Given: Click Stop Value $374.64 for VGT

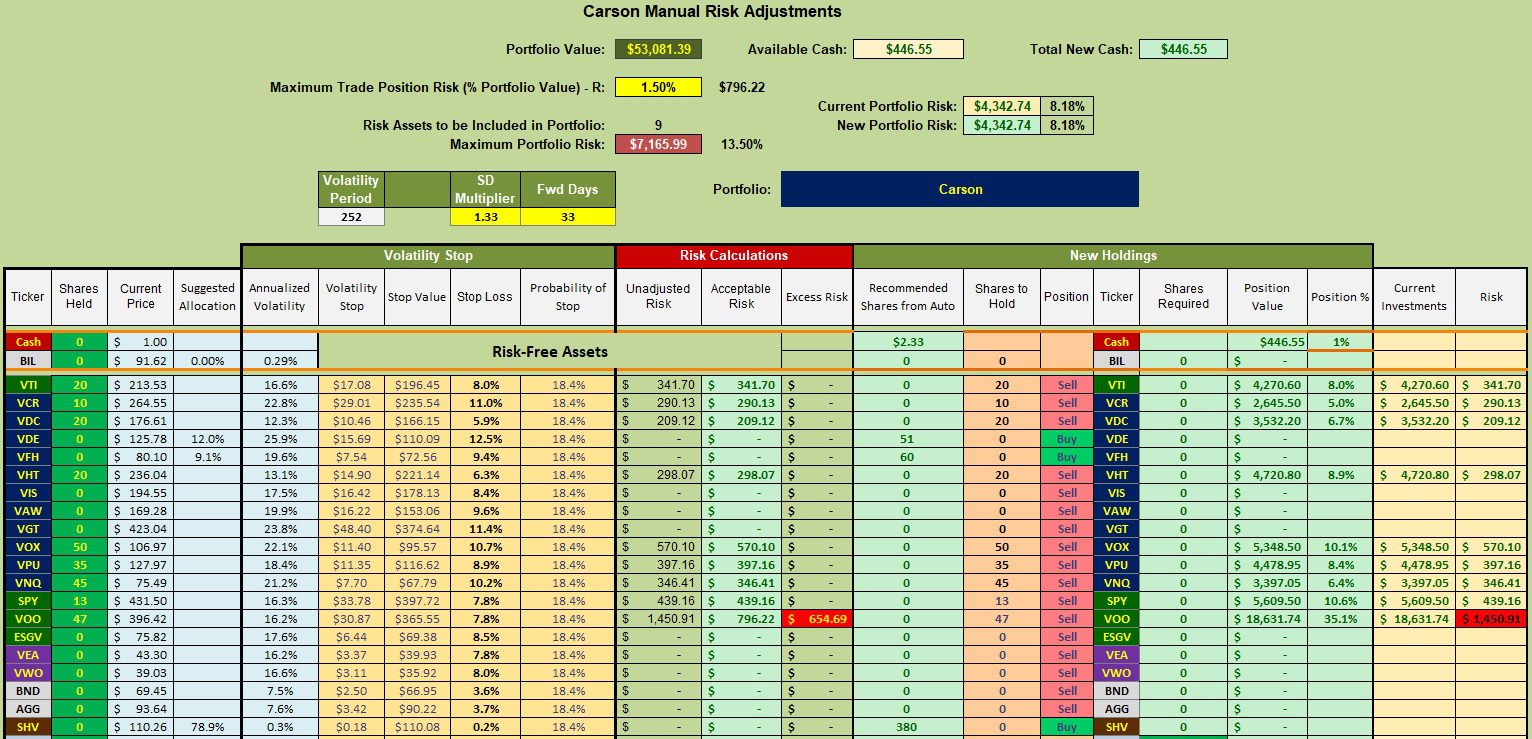Looking at the screenshot, I should (418, 529).
